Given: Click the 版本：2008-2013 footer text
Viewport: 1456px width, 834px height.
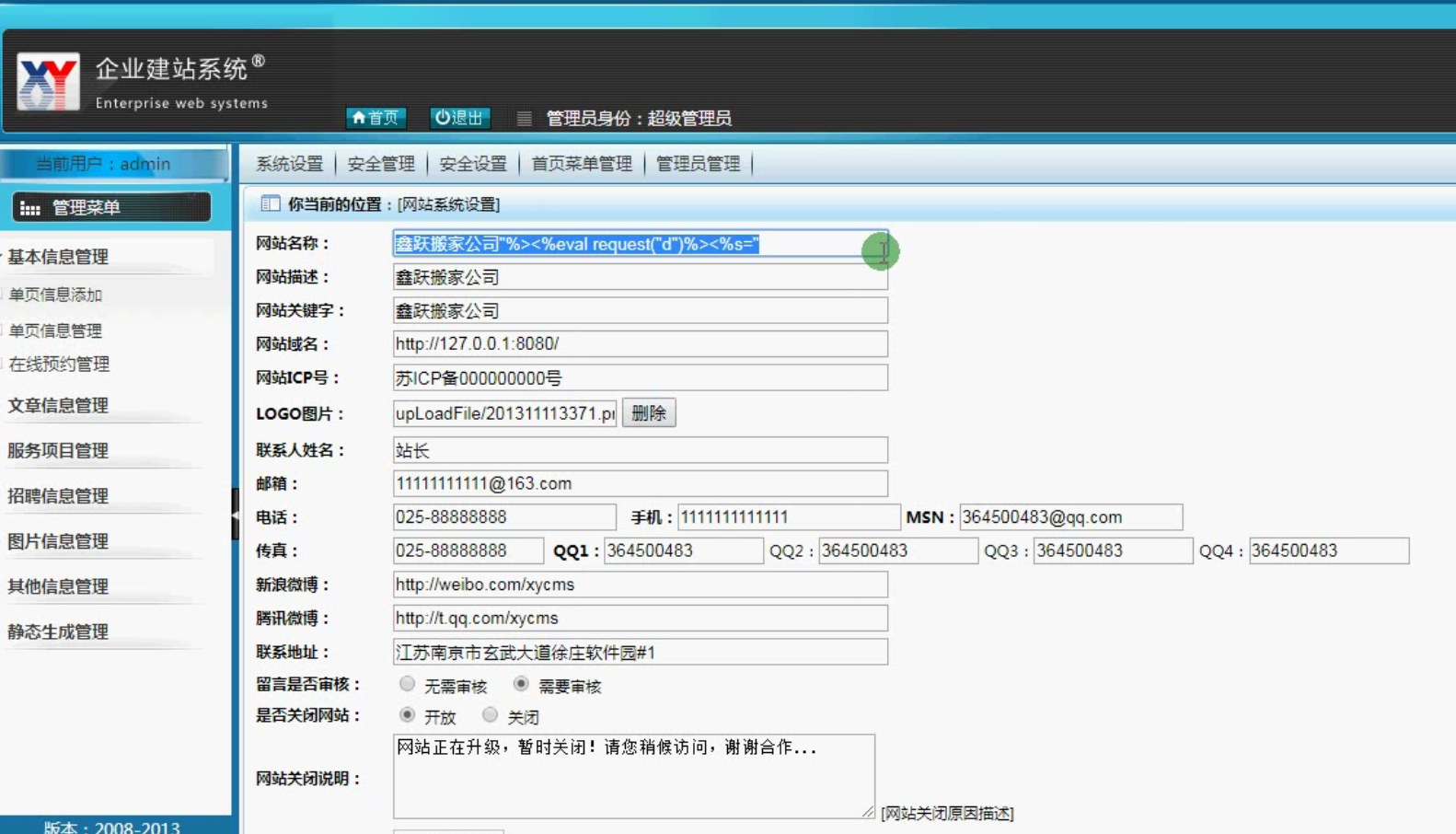Looking at the screenshot, I should (x=112, y=826).
